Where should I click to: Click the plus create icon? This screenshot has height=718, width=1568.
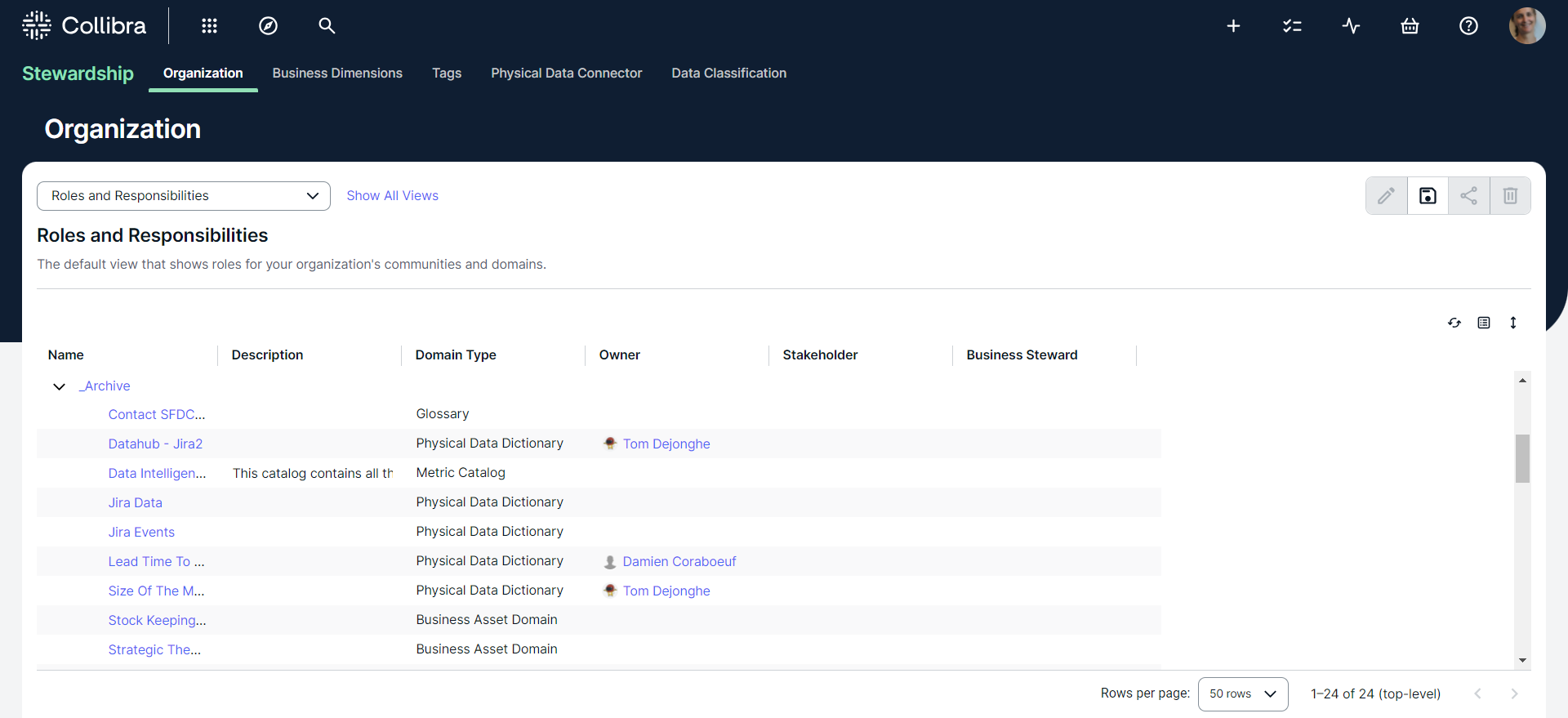[1233, 26]
